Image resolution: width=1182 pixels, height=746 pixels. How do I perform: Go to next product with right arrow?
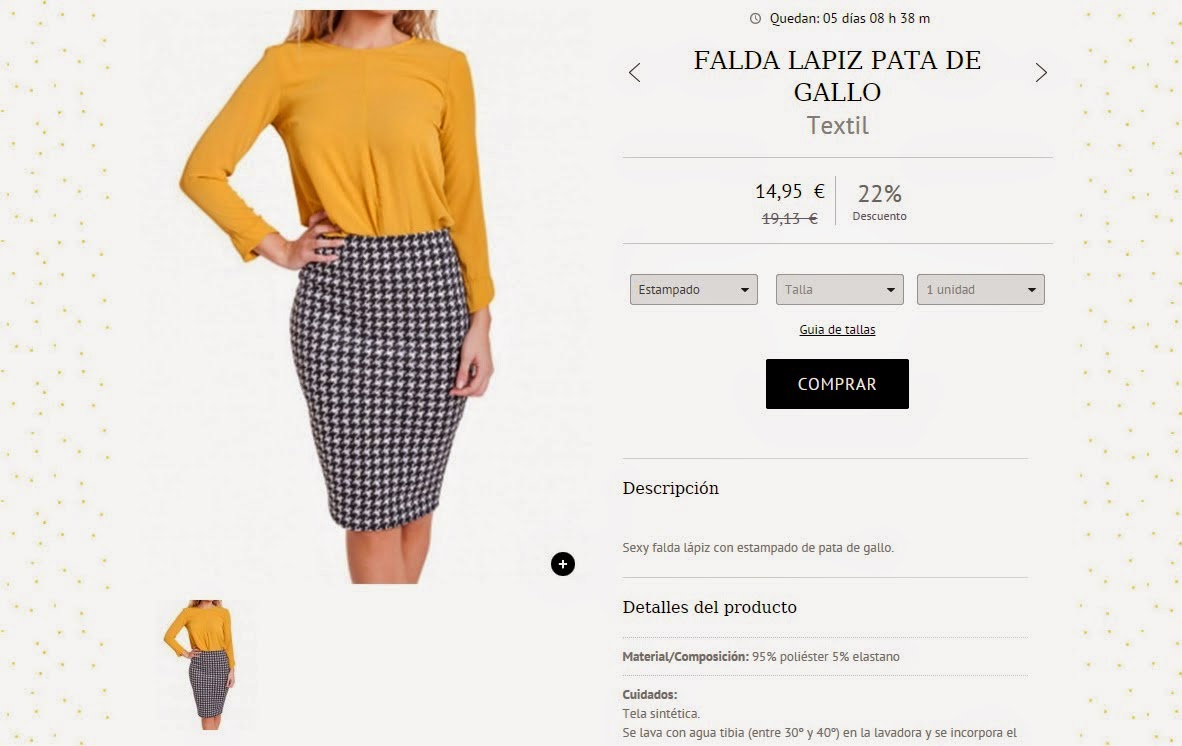tap(1041, 72)
